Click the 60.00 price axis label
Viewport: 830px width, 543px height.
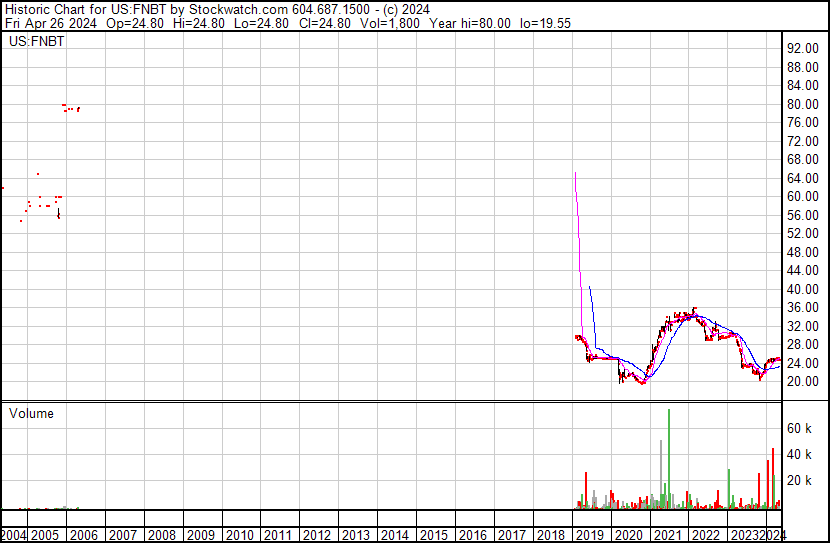point(803,196)
